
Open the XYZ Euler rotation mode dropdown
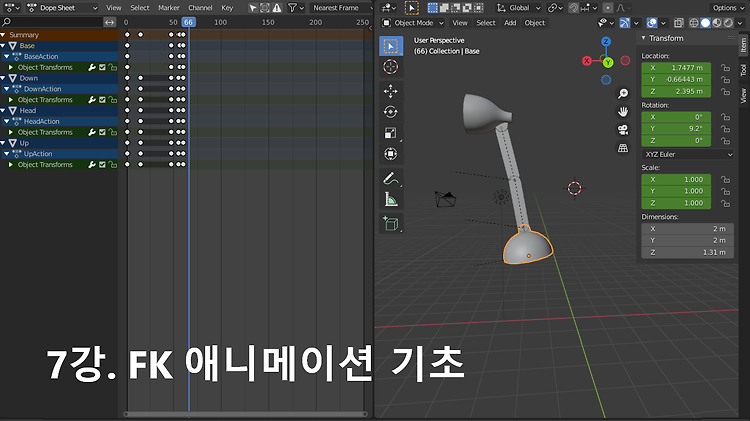tap(688, 154)
